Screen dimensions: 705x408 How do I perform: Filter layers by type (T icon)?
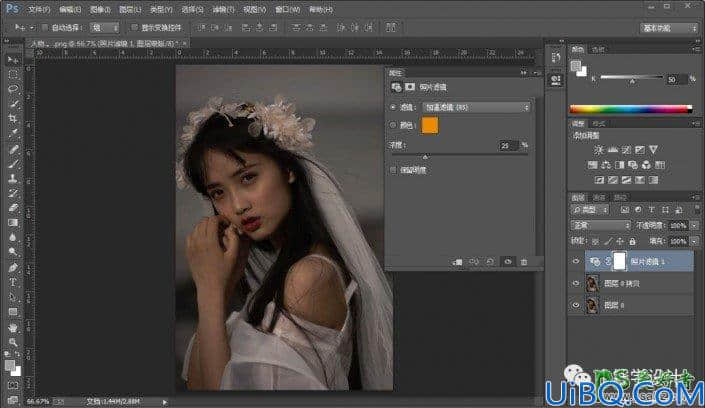[x=651, y=210]
